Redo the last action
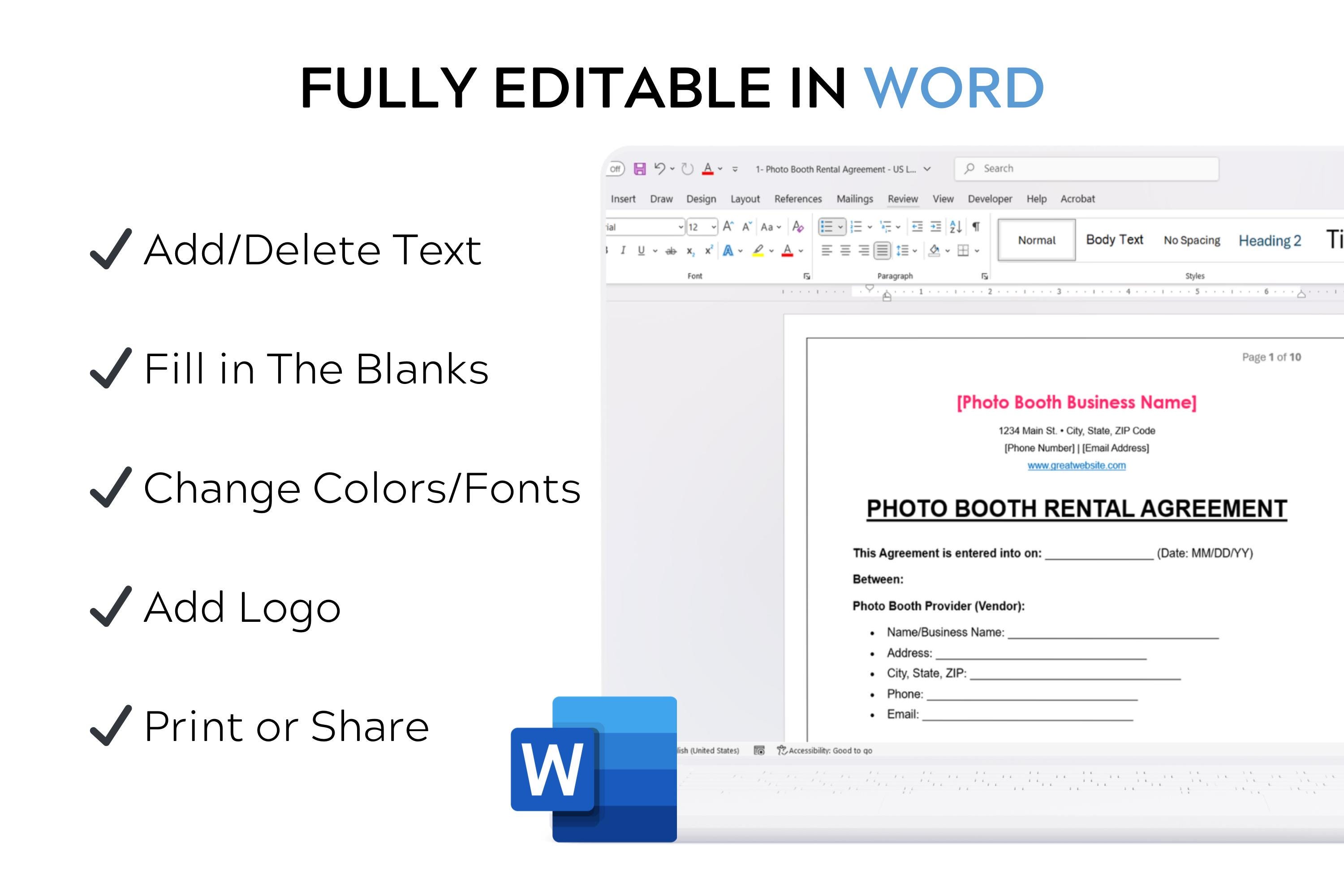Screen dimensions: 1344x896 point(687,168)
